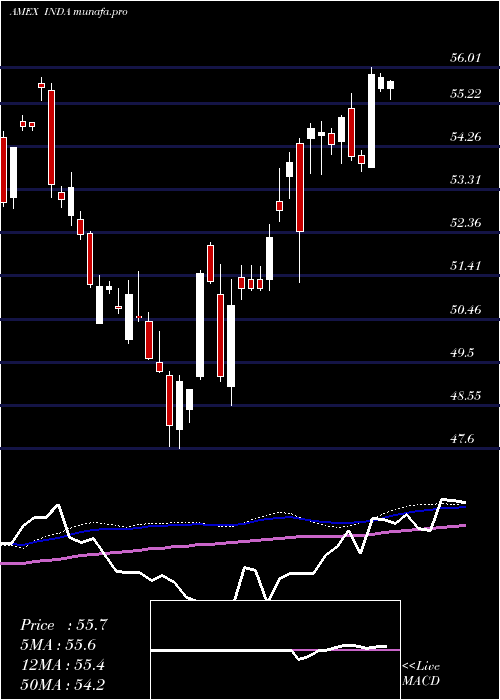The height and width of the screenshot is (700, 500).
Task: Click the 54.26 price axis label
Action: coord(466,137)
